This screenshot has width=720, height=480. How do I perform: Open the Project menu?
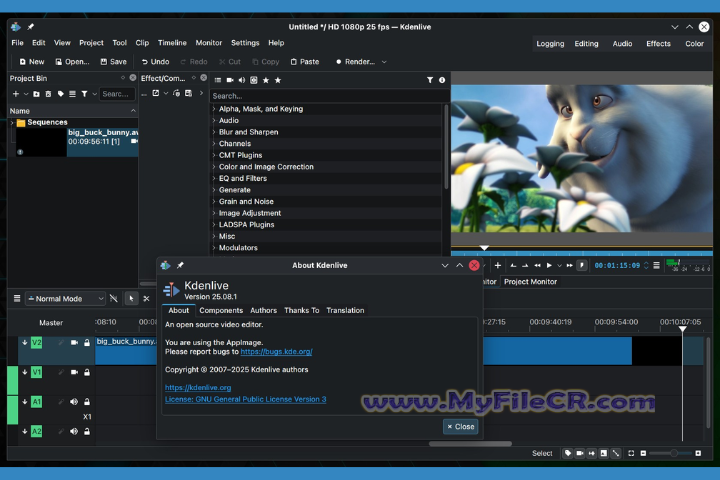pyautogui.click(x=91, y=43)
